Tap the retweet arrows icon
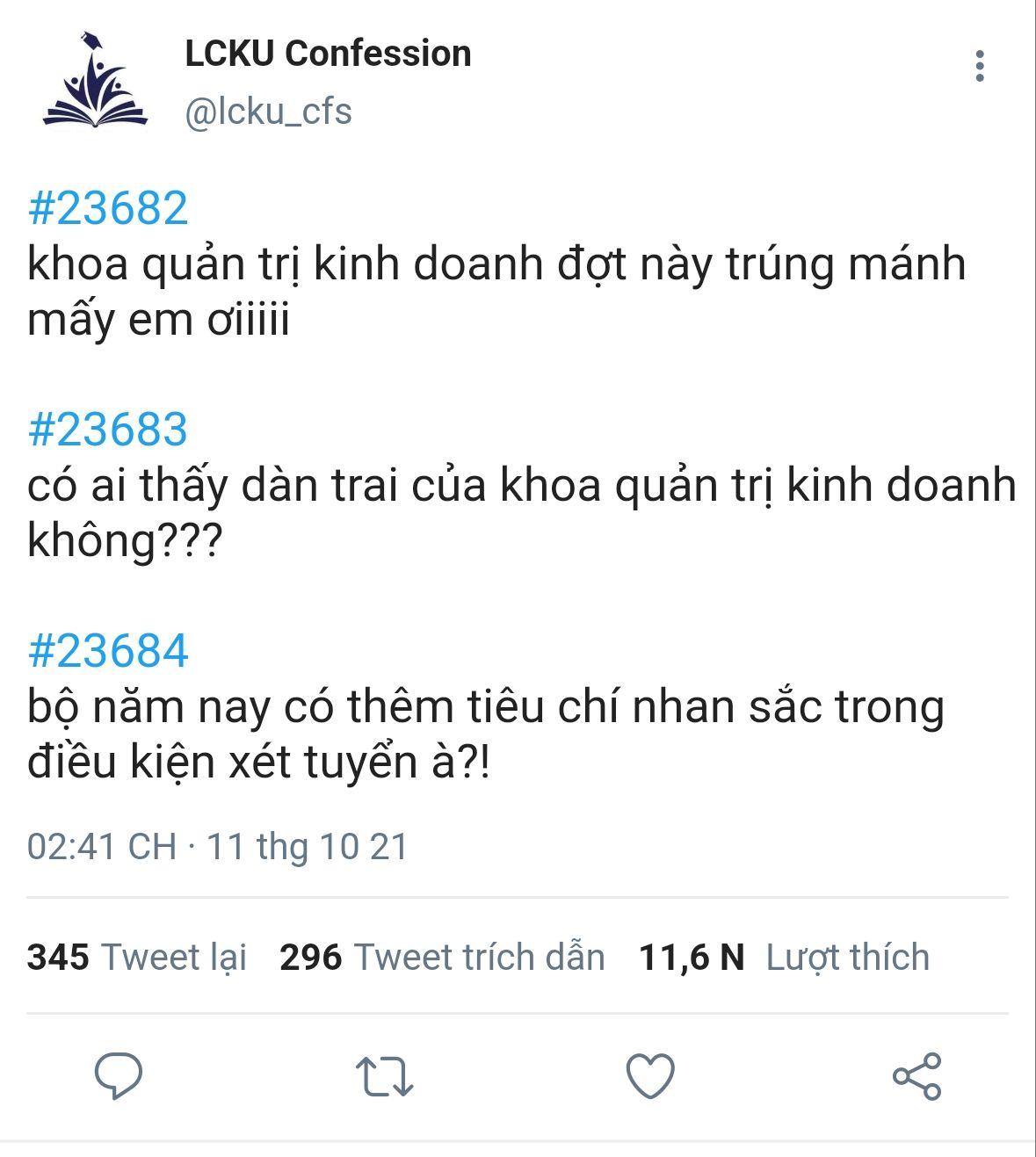Viewport: 1036px width, 1157px height. pyautogui.click(x=384, y=1077)
